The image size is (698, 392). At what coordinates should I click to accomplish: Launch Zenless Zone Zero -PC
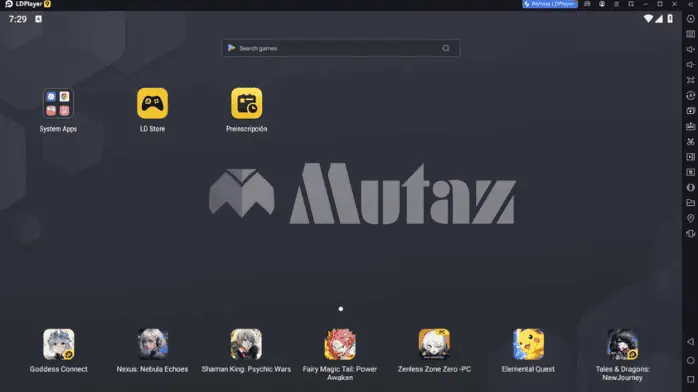(x=434, y=344)
